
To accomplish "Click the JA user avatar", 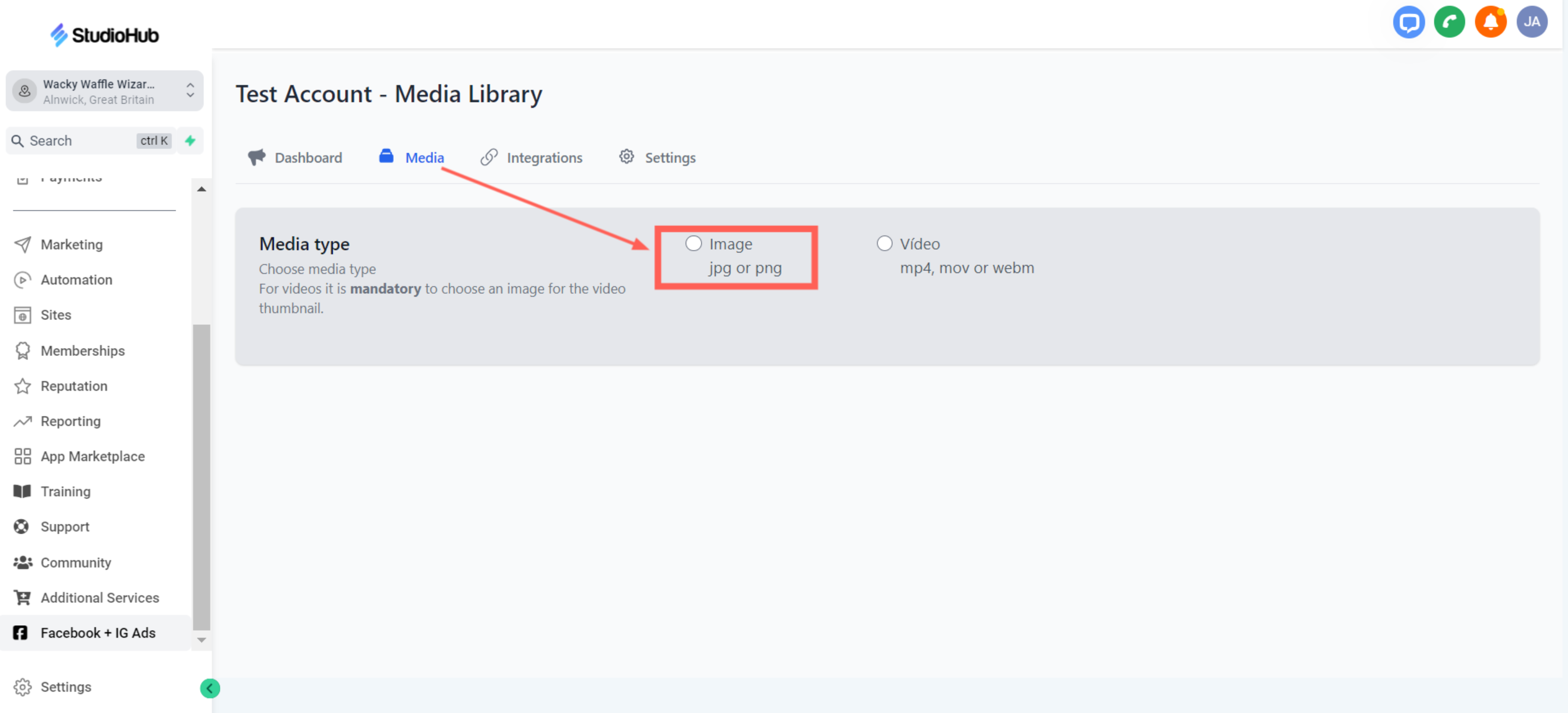I will click(x=1531, y=22).
